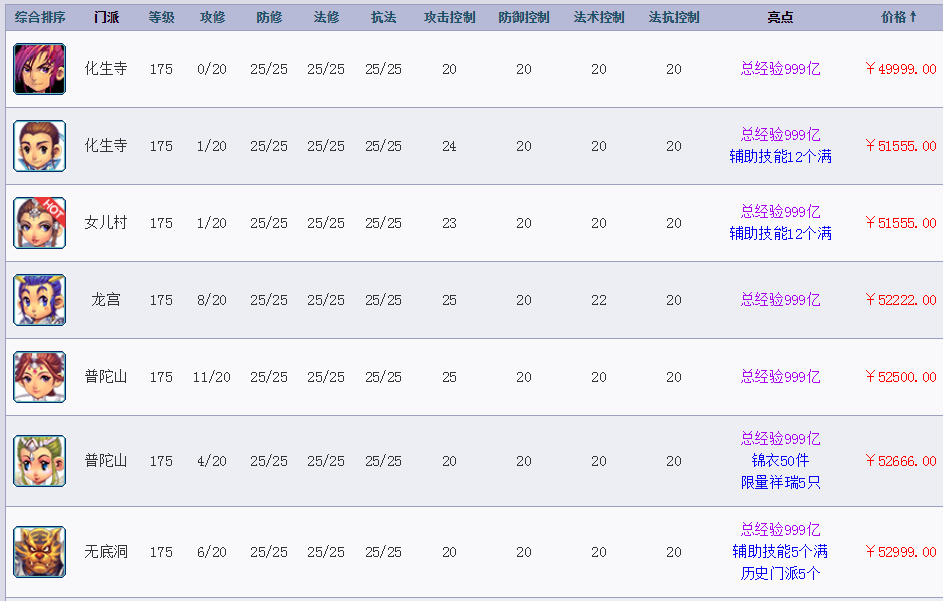This screenshot has height=601, width=943.
Task: Open the ￥52222.00 龙宫 listing price
Action: pyautogui.click(x=900, y=300)
